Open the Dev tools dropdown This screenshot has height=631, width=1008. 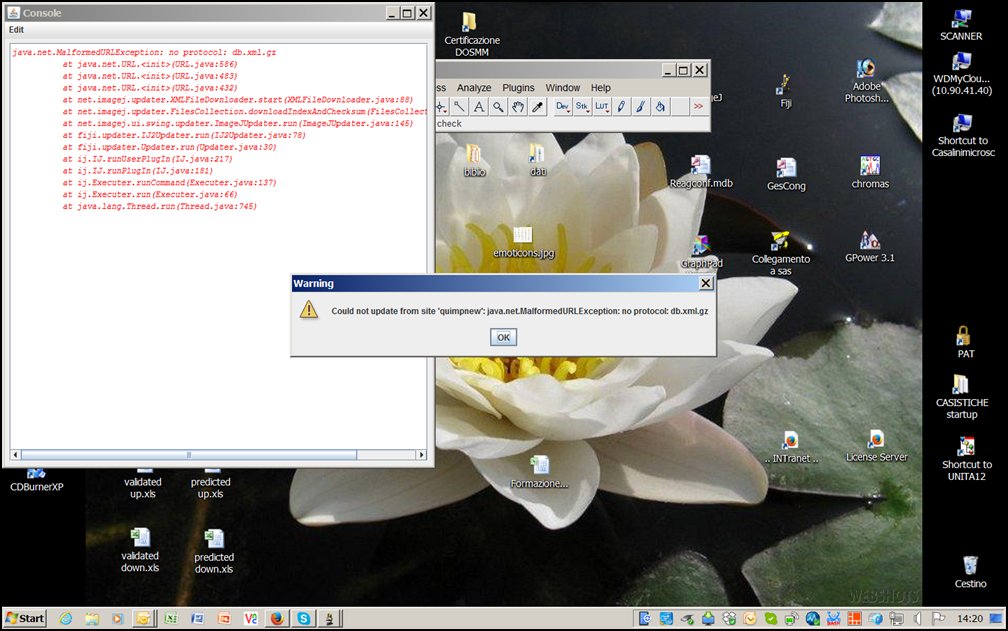click(x=562, y=106)
